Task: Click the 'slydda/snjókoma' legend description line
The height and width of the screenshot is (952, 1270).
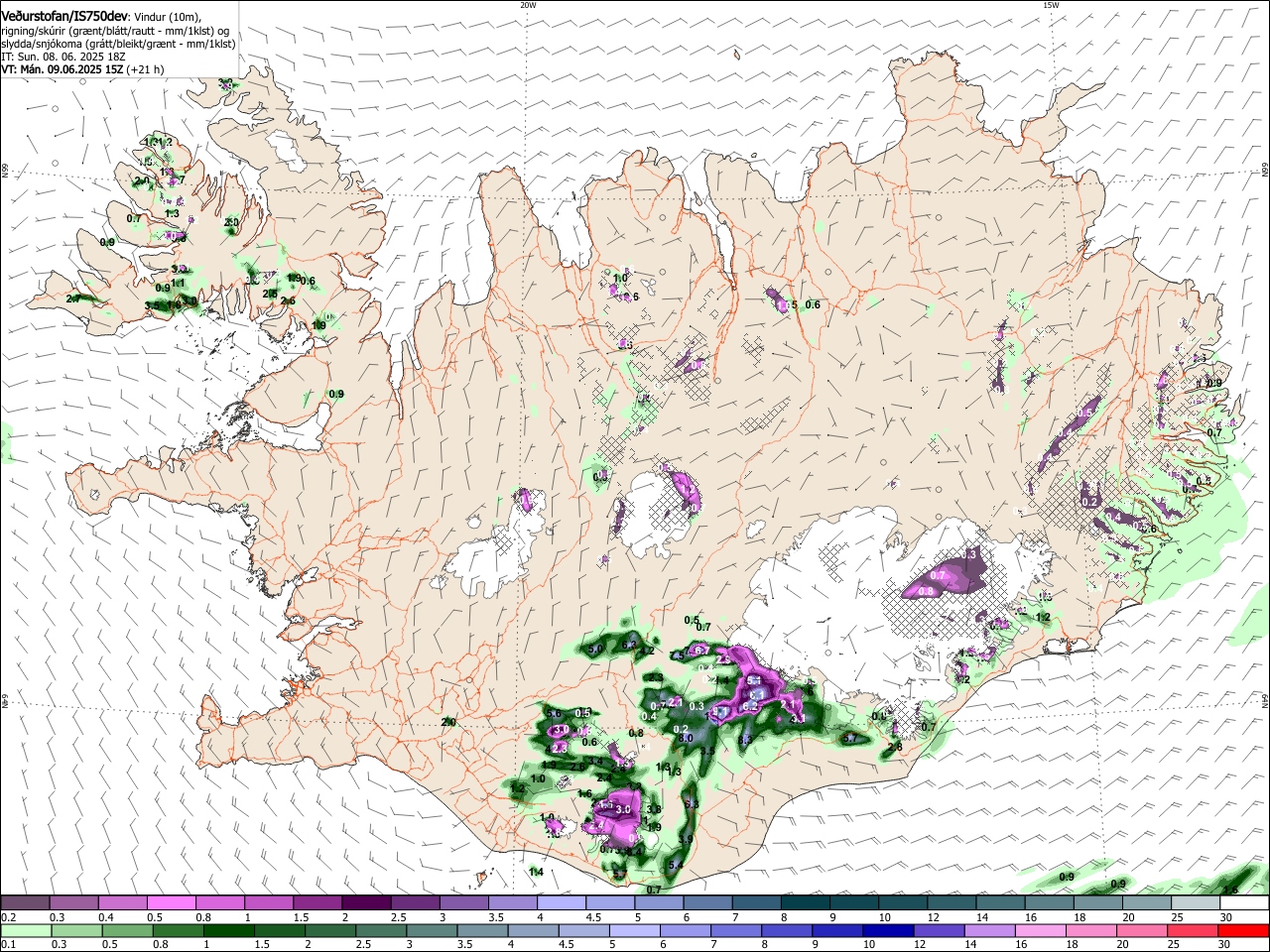Action: pyautogui.click(x=118, y=44)
